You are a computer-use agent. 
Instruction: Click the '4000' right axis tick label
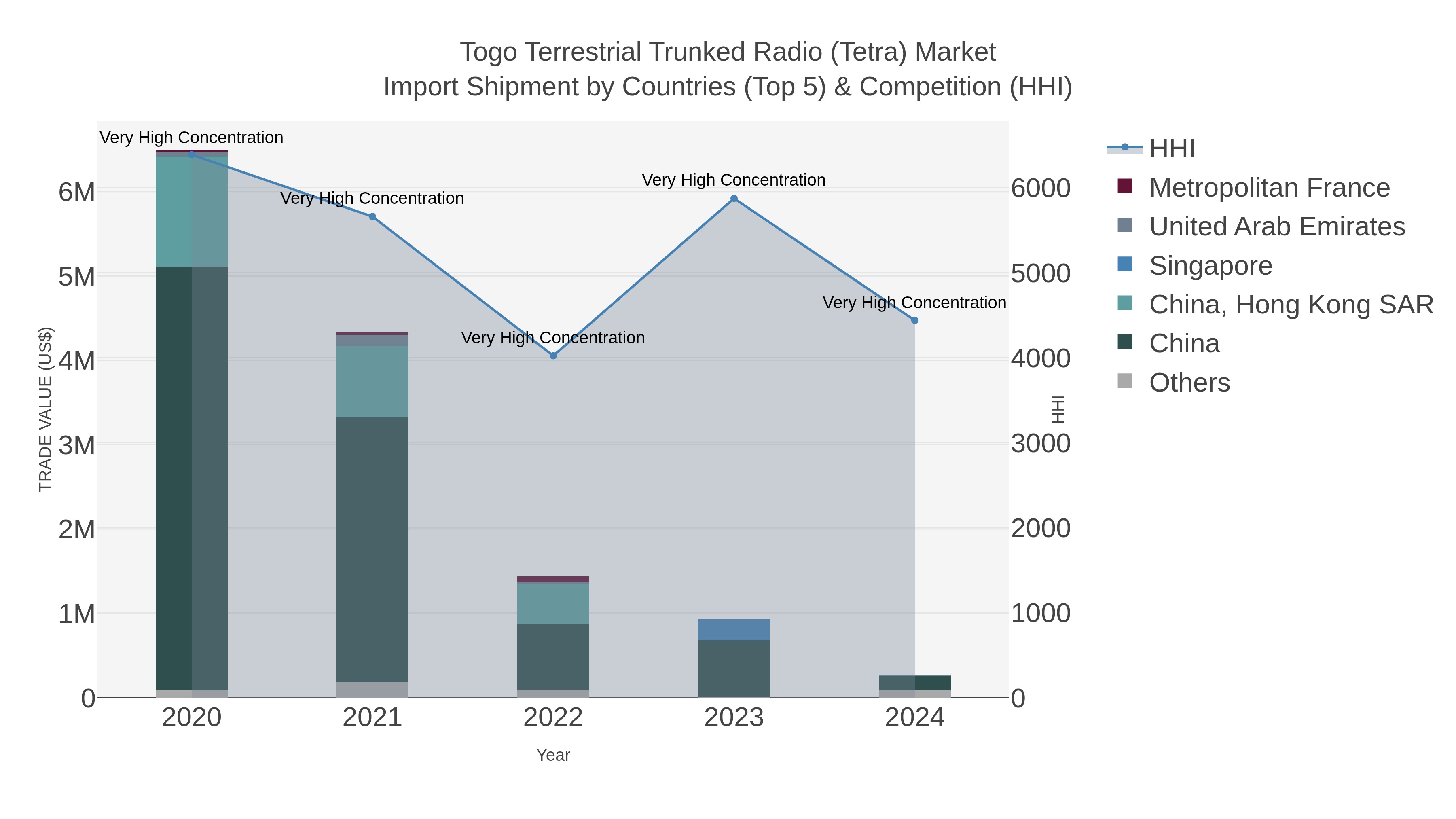point(1041,359)
